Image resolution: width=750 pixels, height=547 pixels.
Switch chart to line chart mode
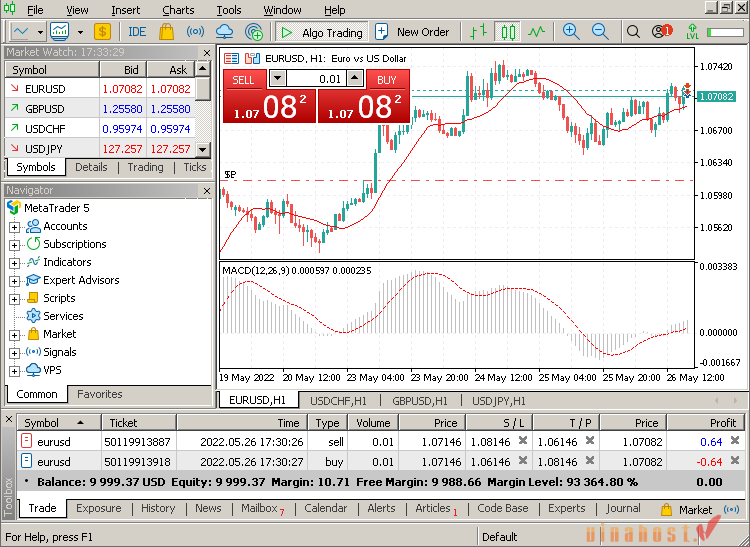[536, 32]
